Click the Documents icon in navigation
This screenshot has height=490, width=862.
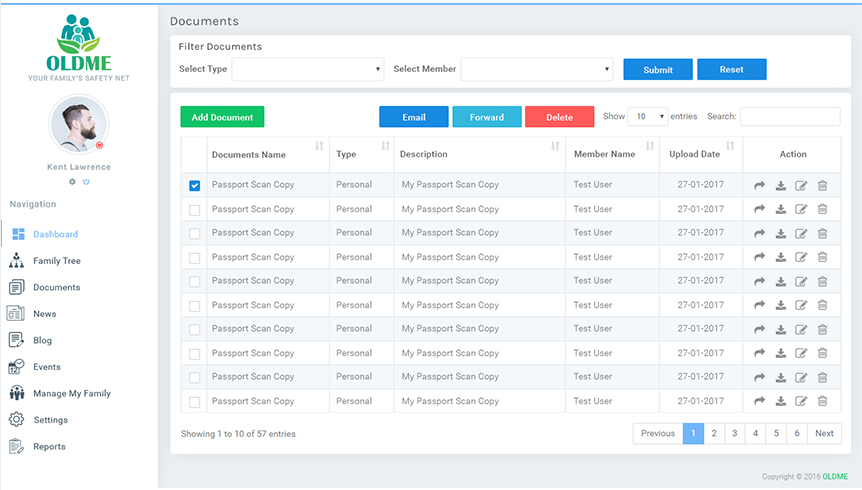tap(16, 287)
